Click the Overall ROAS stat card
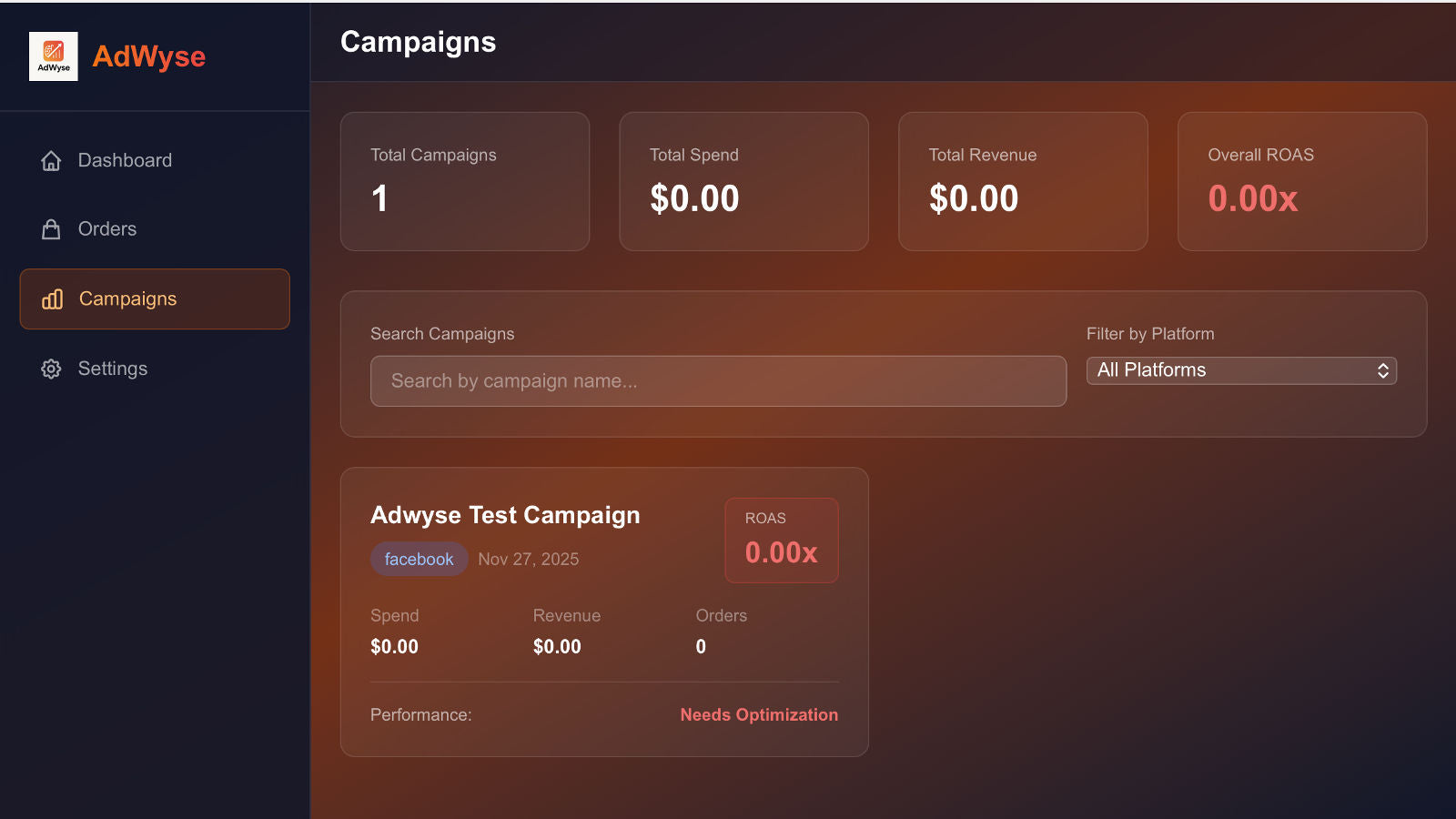 tap(1301, 181)
